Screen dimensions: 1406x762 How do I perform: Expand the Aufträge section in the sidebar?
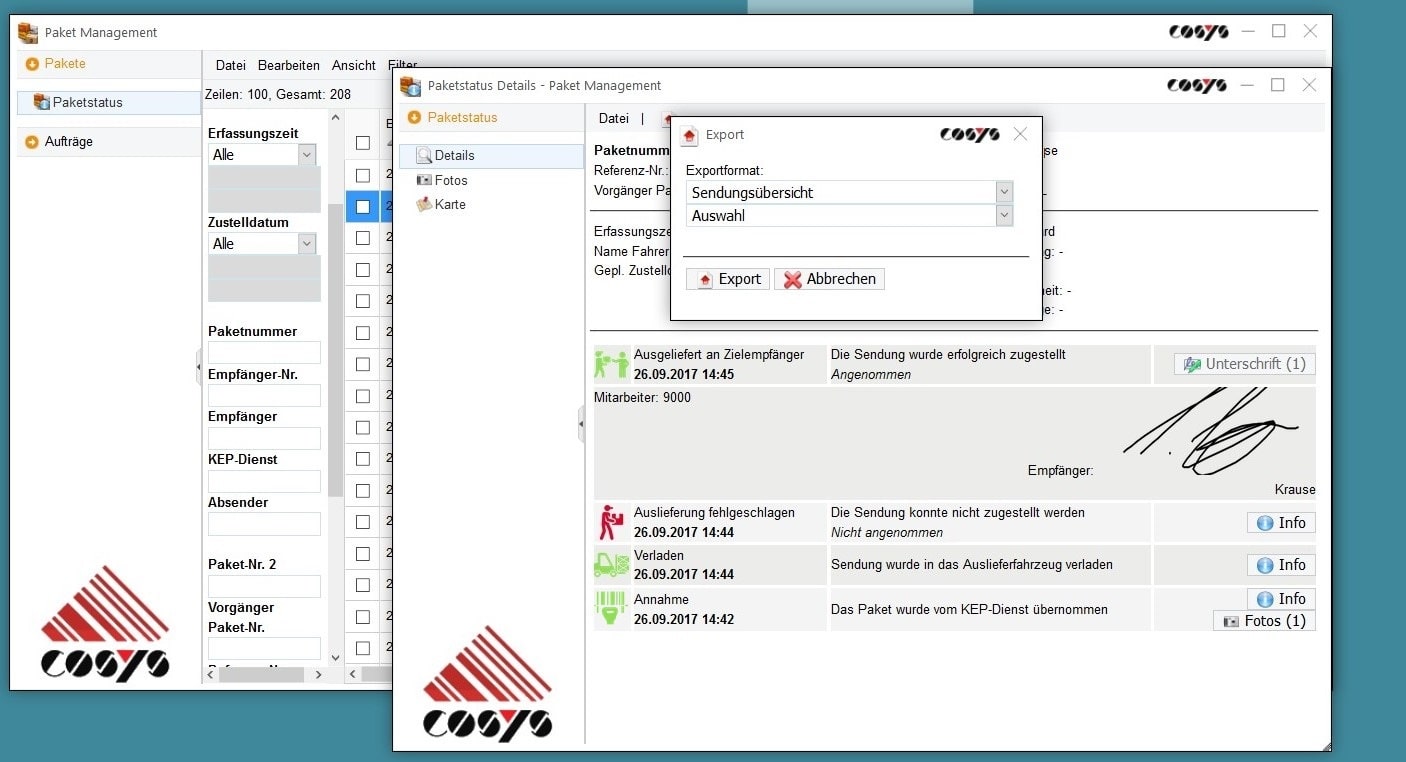[109, 142]
